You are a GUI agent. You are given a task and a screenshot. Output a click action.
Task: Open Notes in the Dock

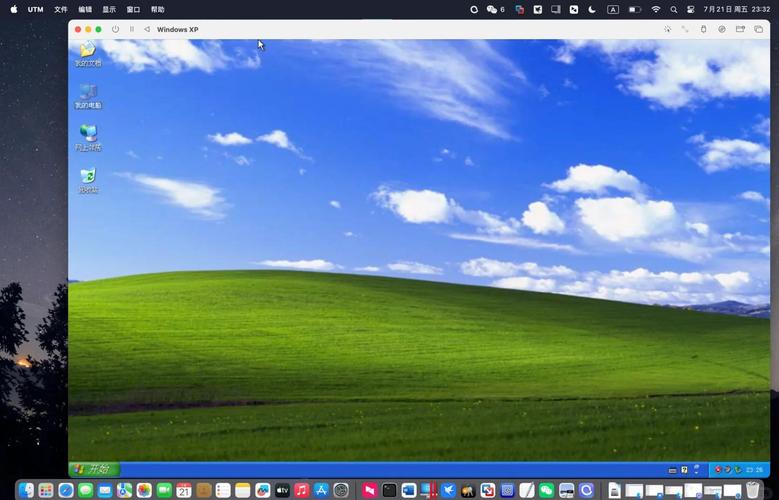[x=242, y=491]
